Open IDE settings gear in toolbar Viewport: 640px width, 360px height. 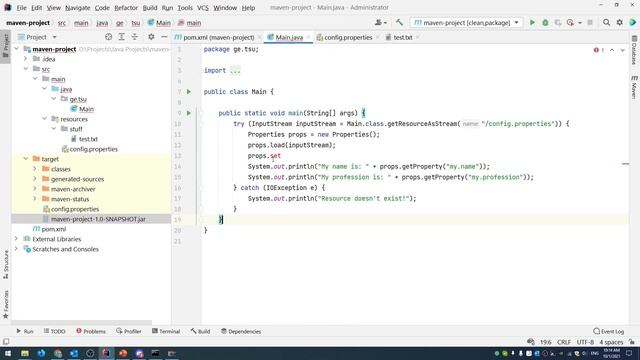pyautogui.click(x=620, y=23)
